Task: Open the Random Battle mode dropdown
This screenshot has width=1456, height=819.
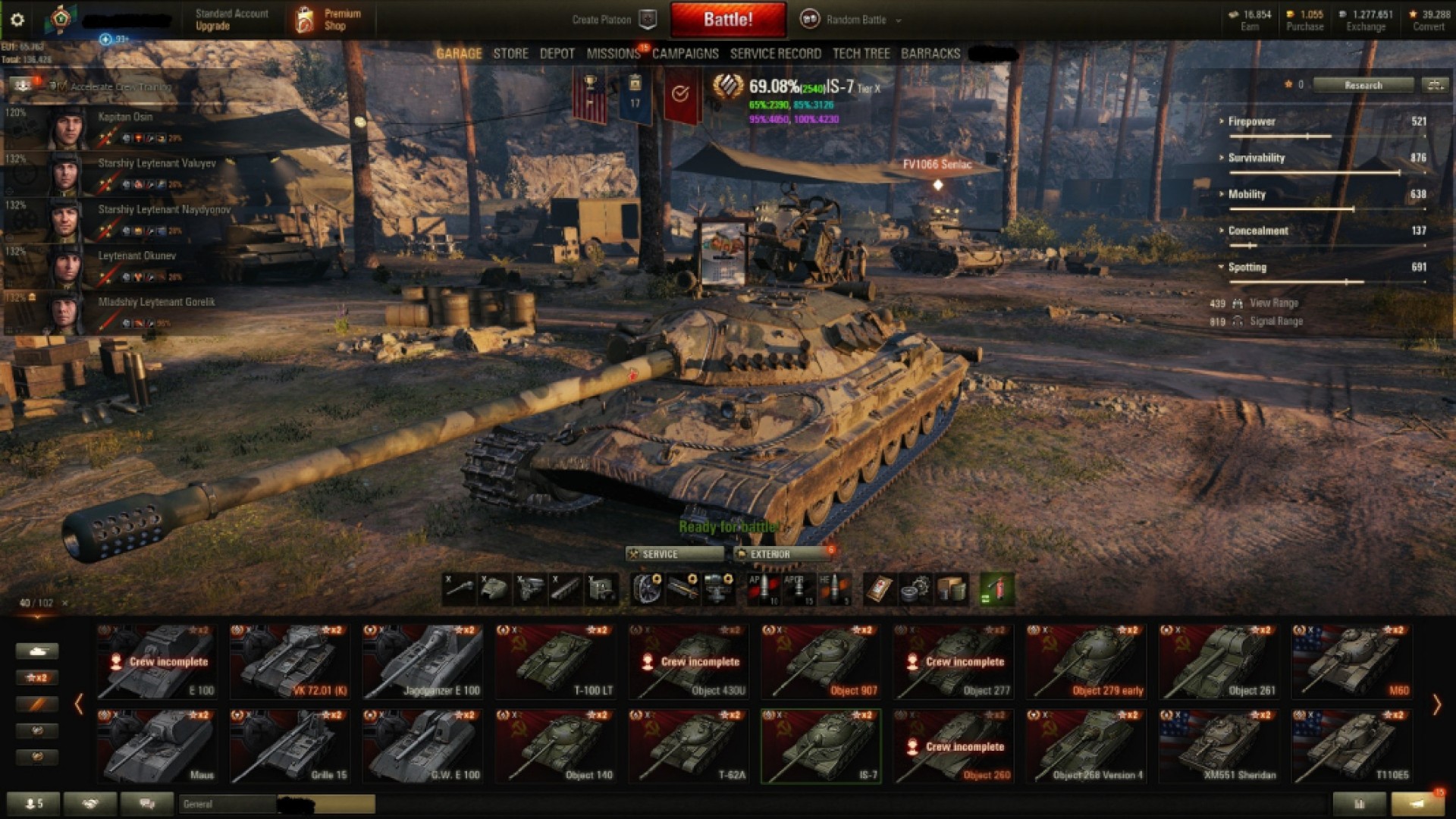Action: [x=855, y=20]
